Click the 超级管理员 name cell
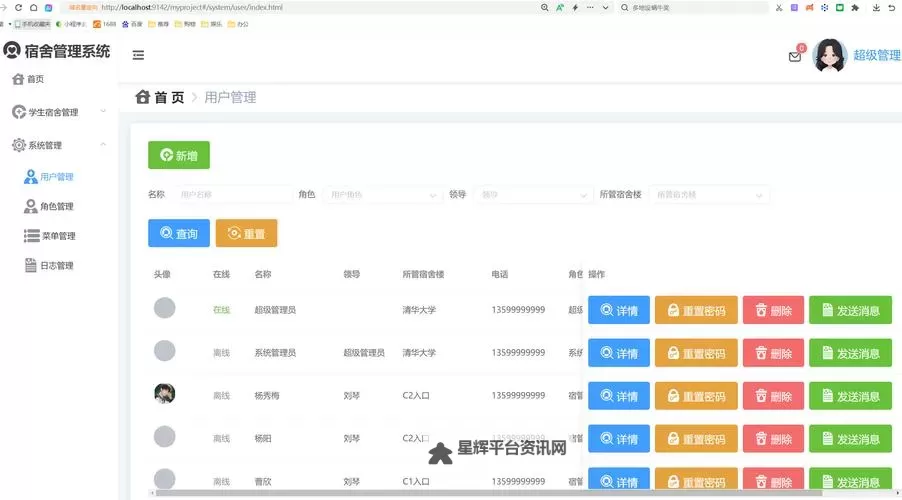This screenshot has height=500, width=902. pyautogui.click(x=275, y=310)
